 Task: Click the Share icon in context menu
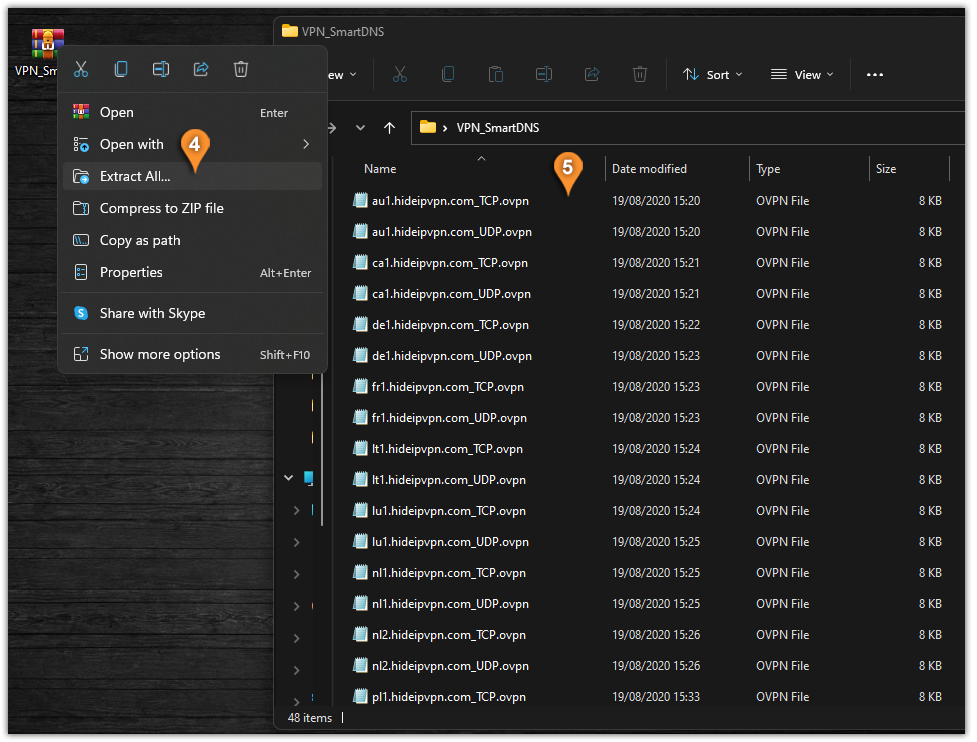point(201,69)
